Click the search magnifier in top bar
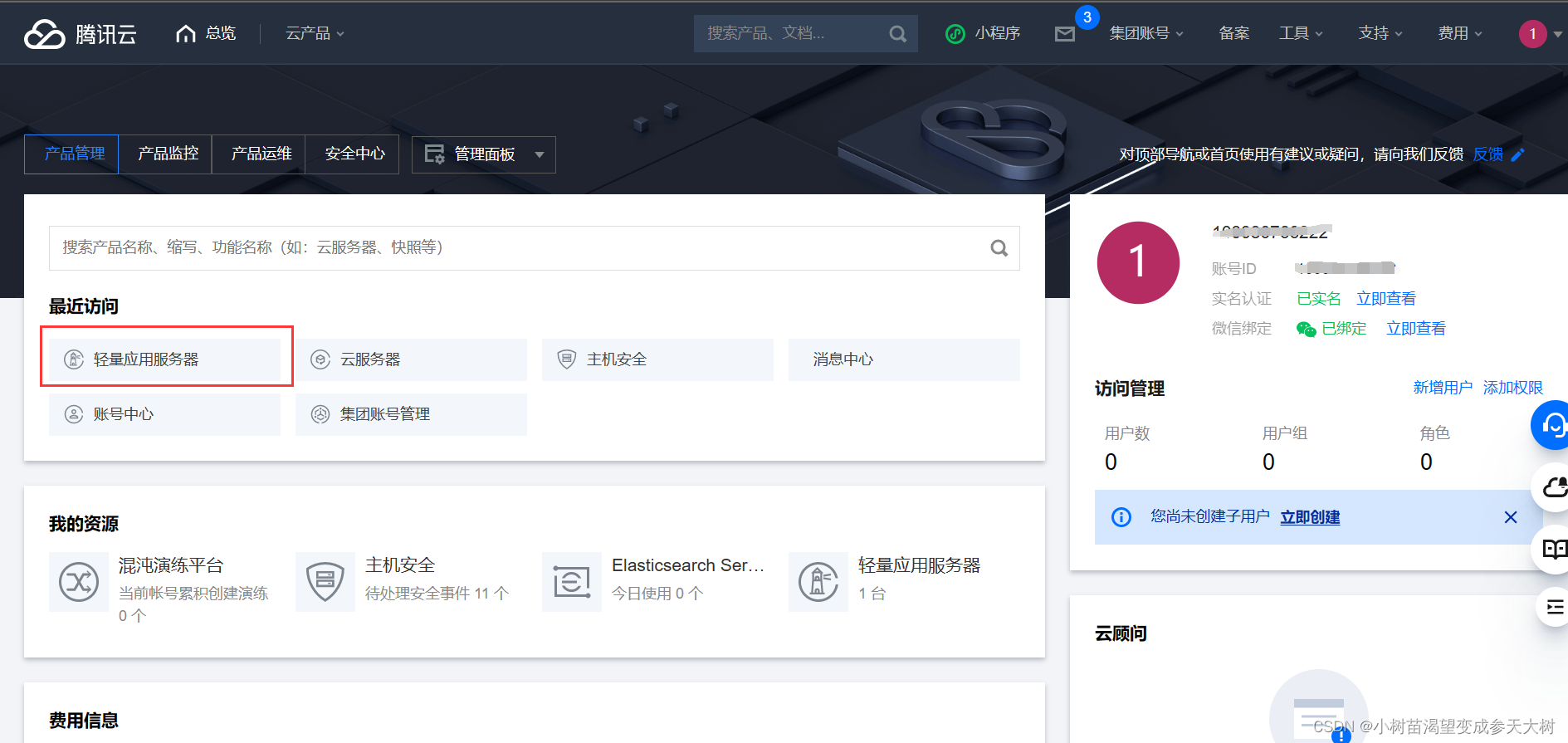Screen dimensions: 1568x743 (x=897, y=34)
